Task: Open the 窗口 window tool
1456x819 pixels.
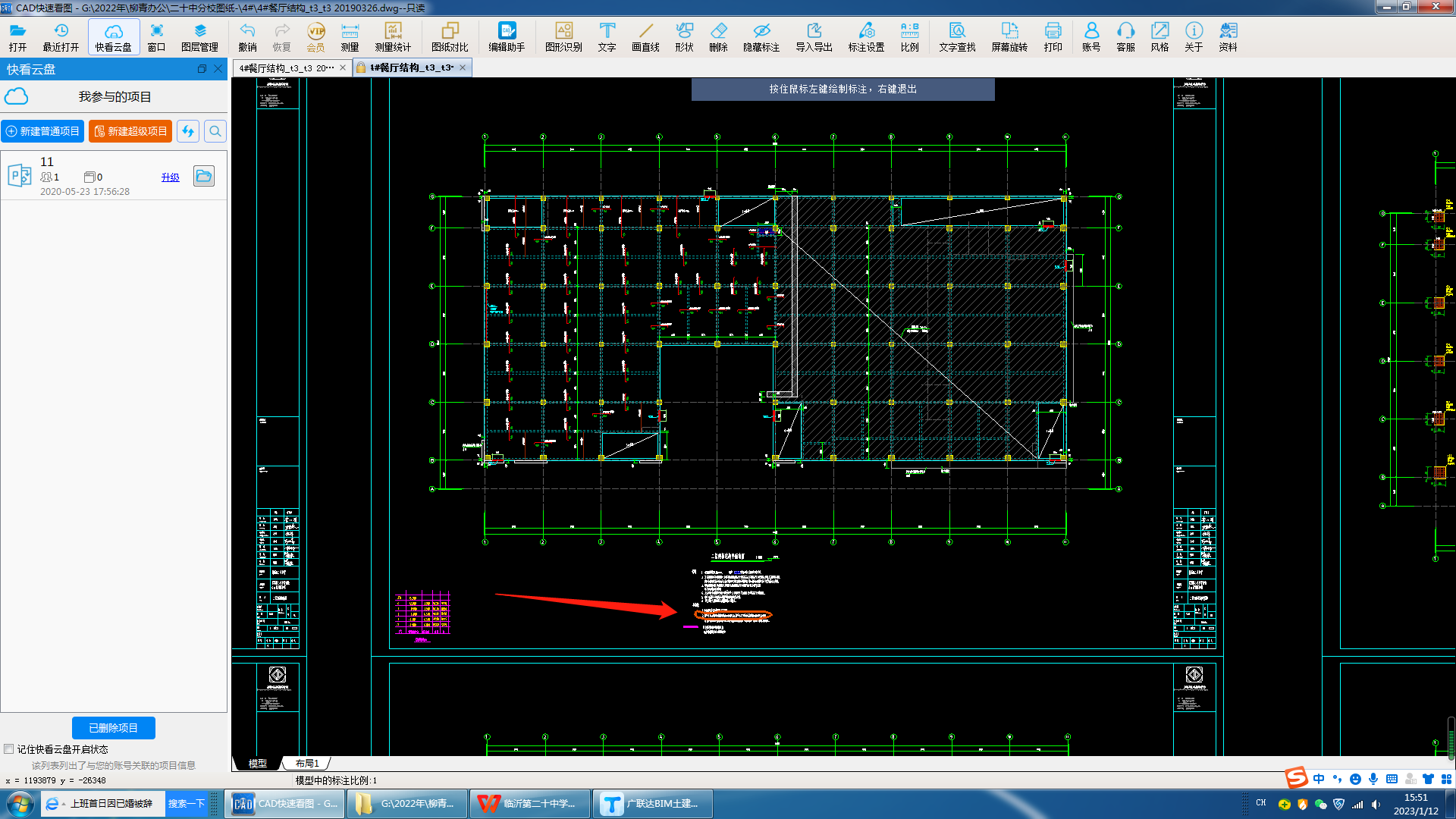Action: tap(156, 37)
